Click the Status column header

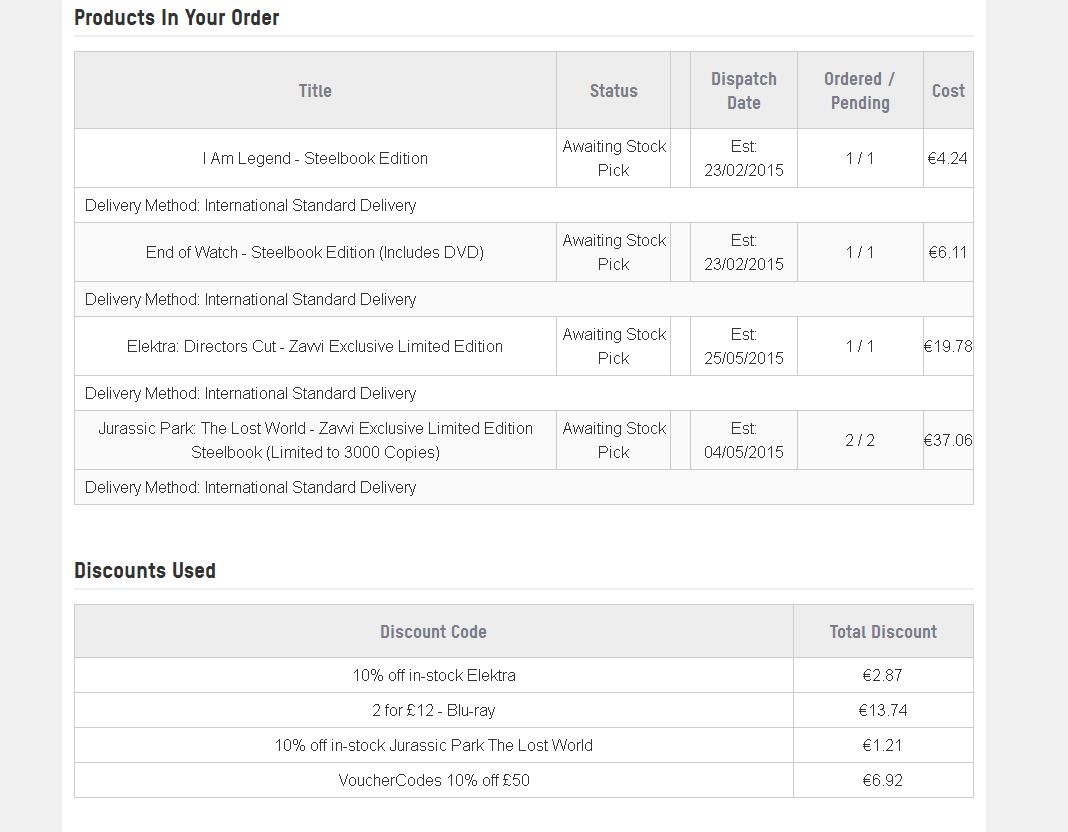[x=613, y=91]
